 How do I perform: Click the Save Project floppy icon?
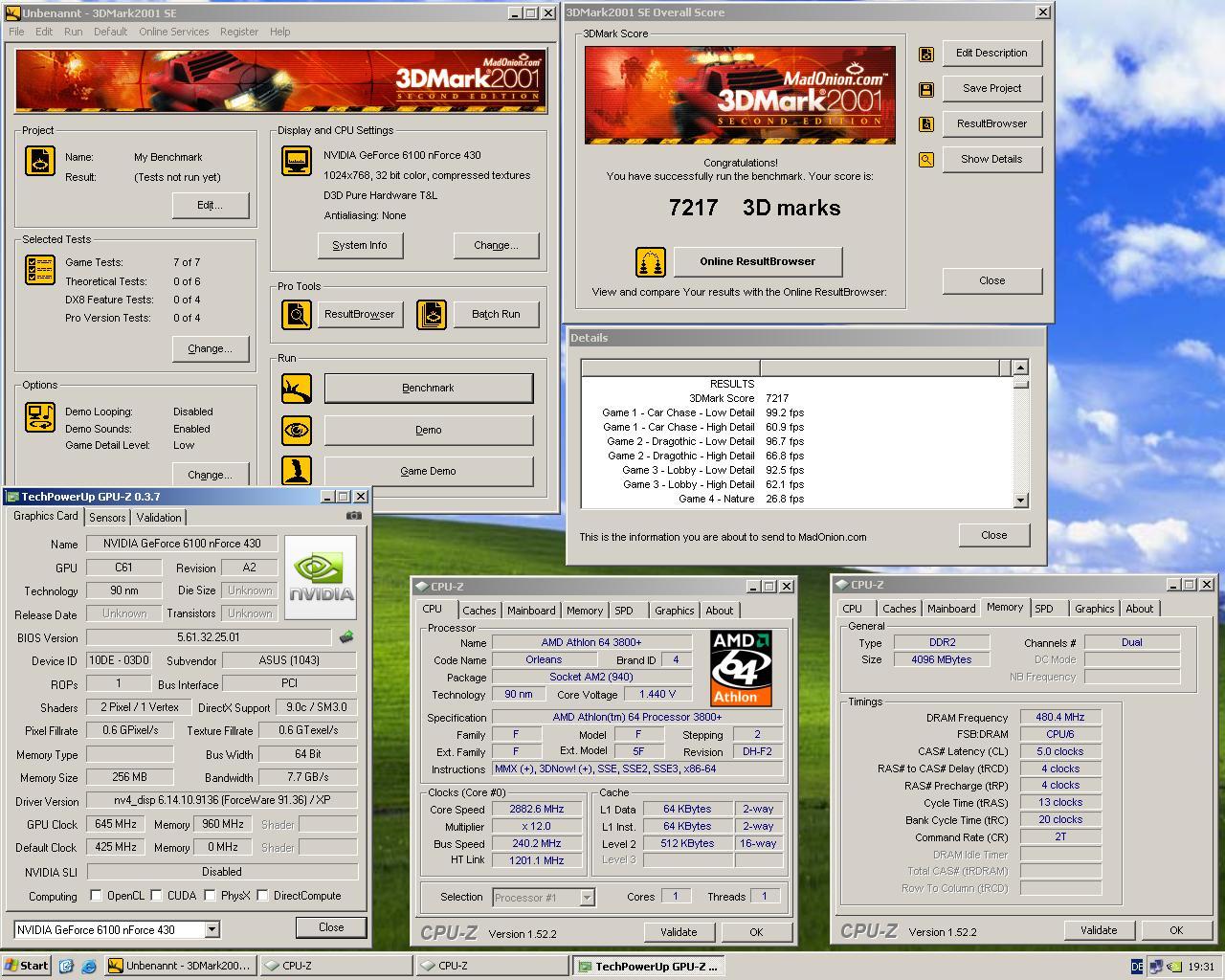click(x=926, y=89)
